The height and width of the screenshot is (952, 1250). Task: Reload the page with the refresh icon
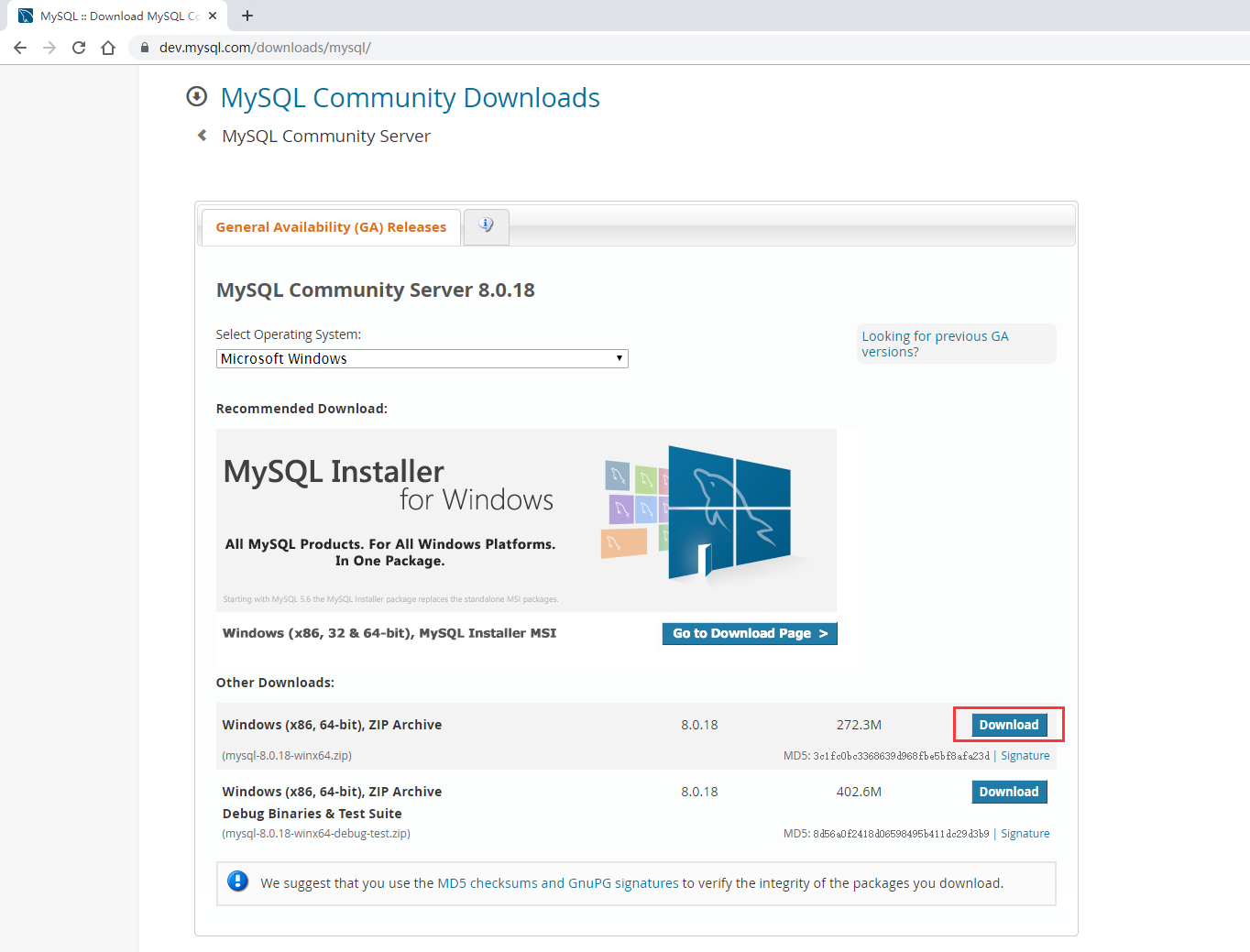click(79, 48)
